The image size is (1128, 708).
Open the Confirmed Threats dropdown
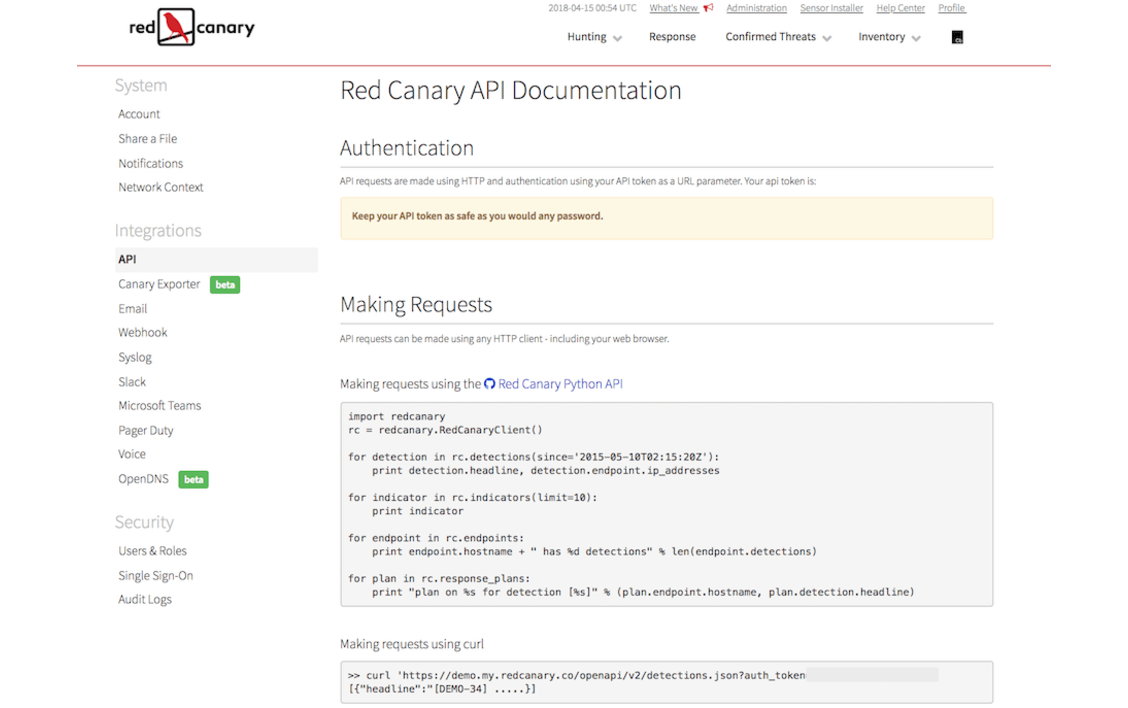(778, 37)
